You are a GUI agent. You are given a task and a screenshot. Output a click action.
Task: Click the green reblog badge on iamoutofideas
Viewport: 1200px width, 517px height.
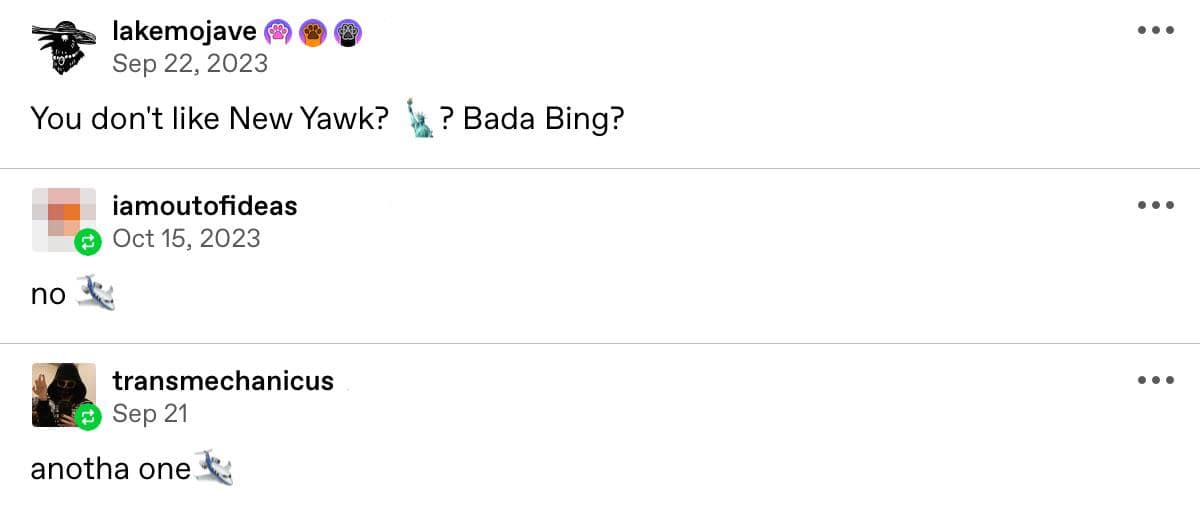(88, 241)
